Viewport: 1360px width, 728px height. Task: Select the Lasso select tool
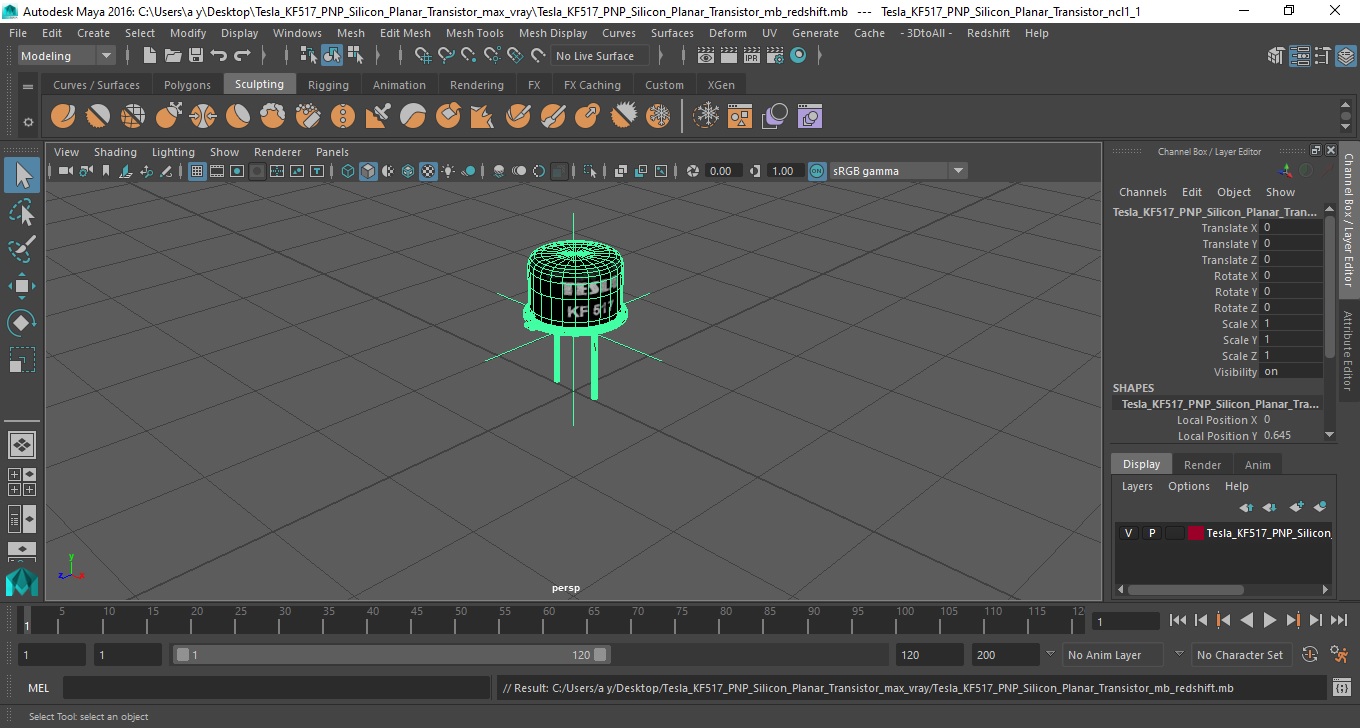pos(22,213)
